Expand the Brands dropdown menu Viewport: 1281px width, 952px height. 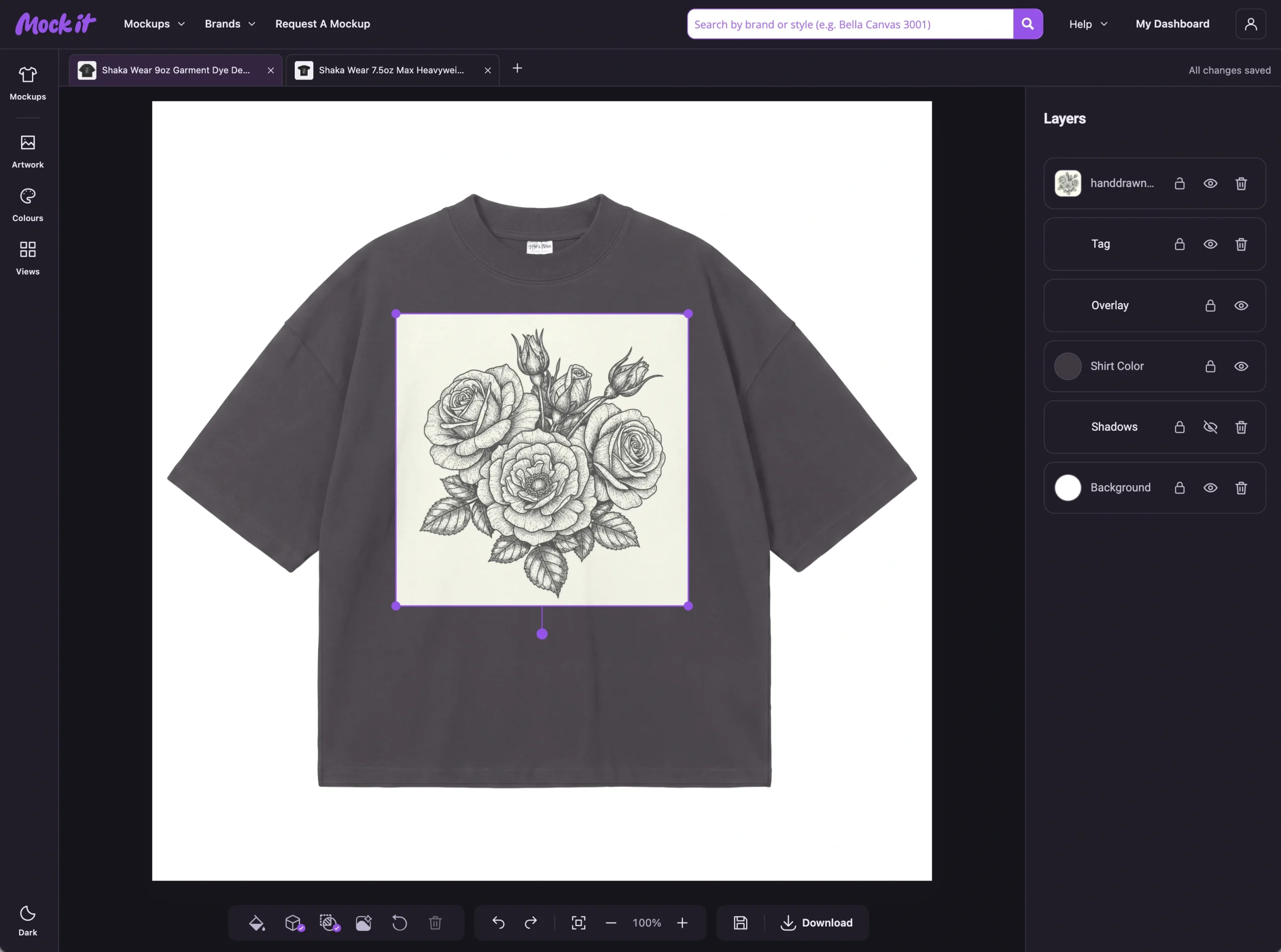click(230, 24)
